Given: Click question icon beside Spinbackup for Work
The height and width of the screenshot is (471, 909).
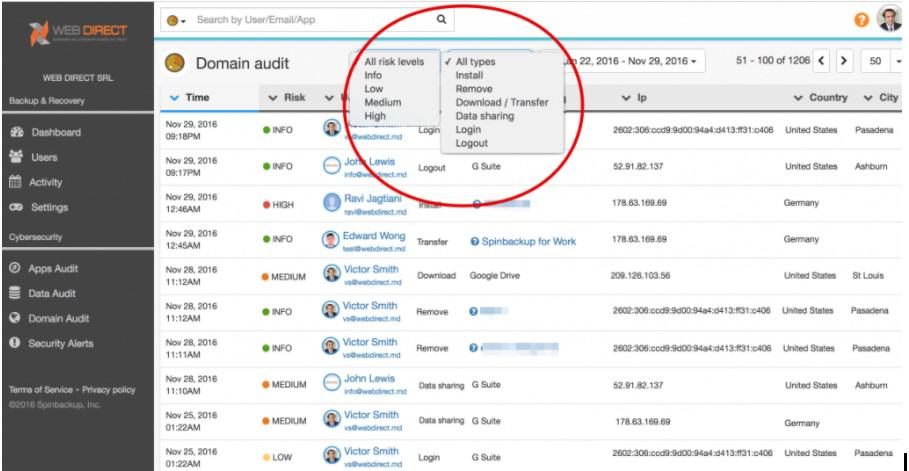Looking at the screenshot, I should pos(474,242).
